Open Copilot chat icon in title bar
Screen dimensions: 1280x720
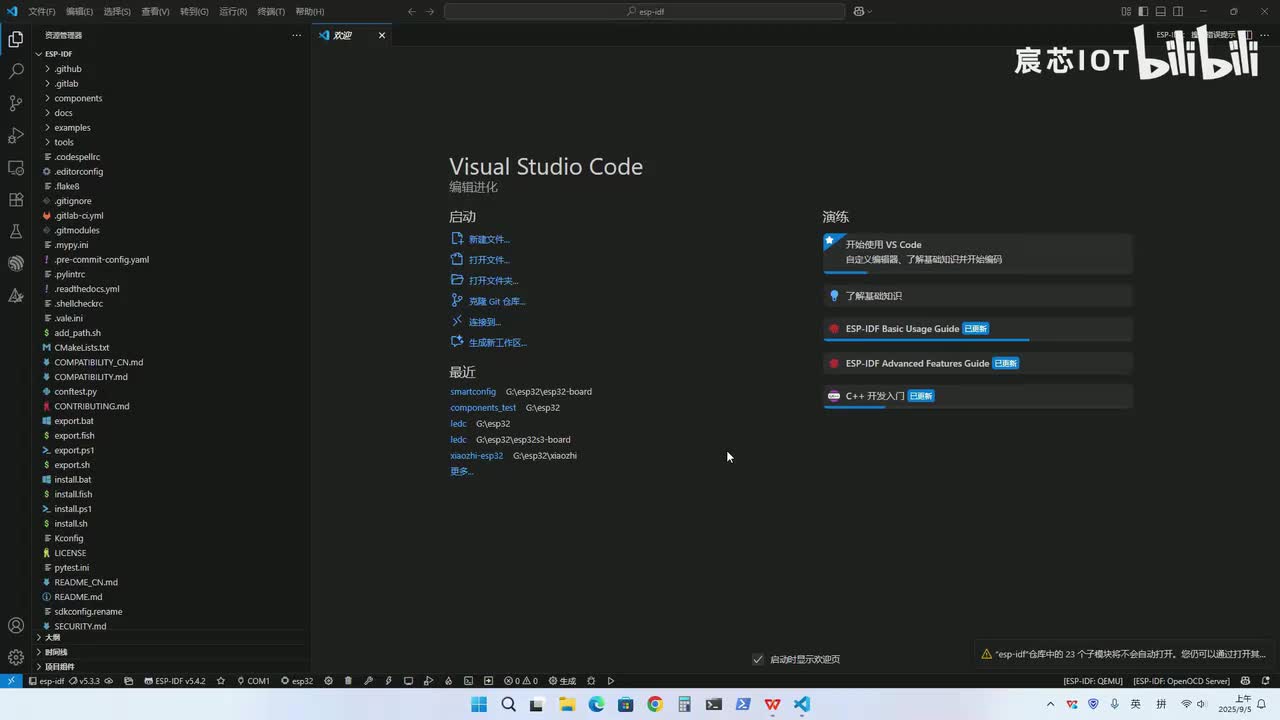coord(860,11)
